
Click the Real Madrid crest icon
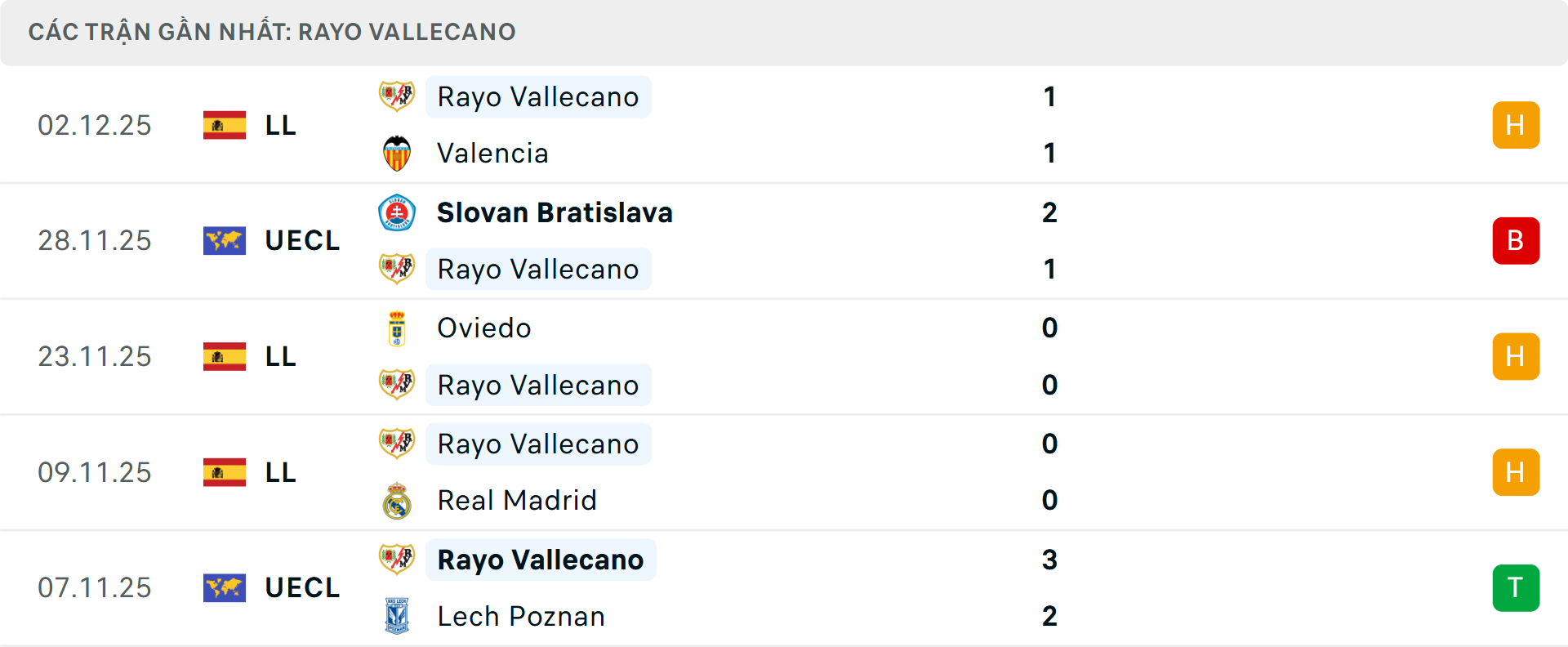[x=397, y=500]
